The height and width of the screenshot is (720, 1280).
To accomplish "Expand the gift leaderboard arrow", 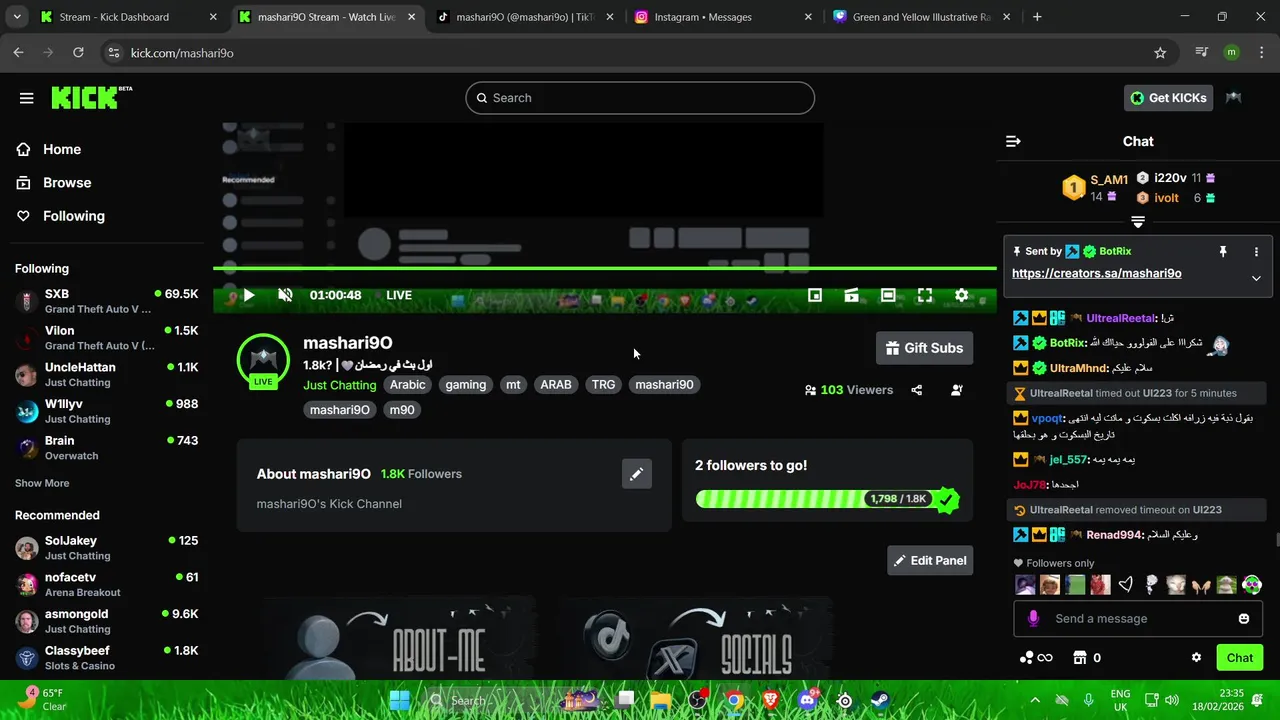I will [1138, 221].
